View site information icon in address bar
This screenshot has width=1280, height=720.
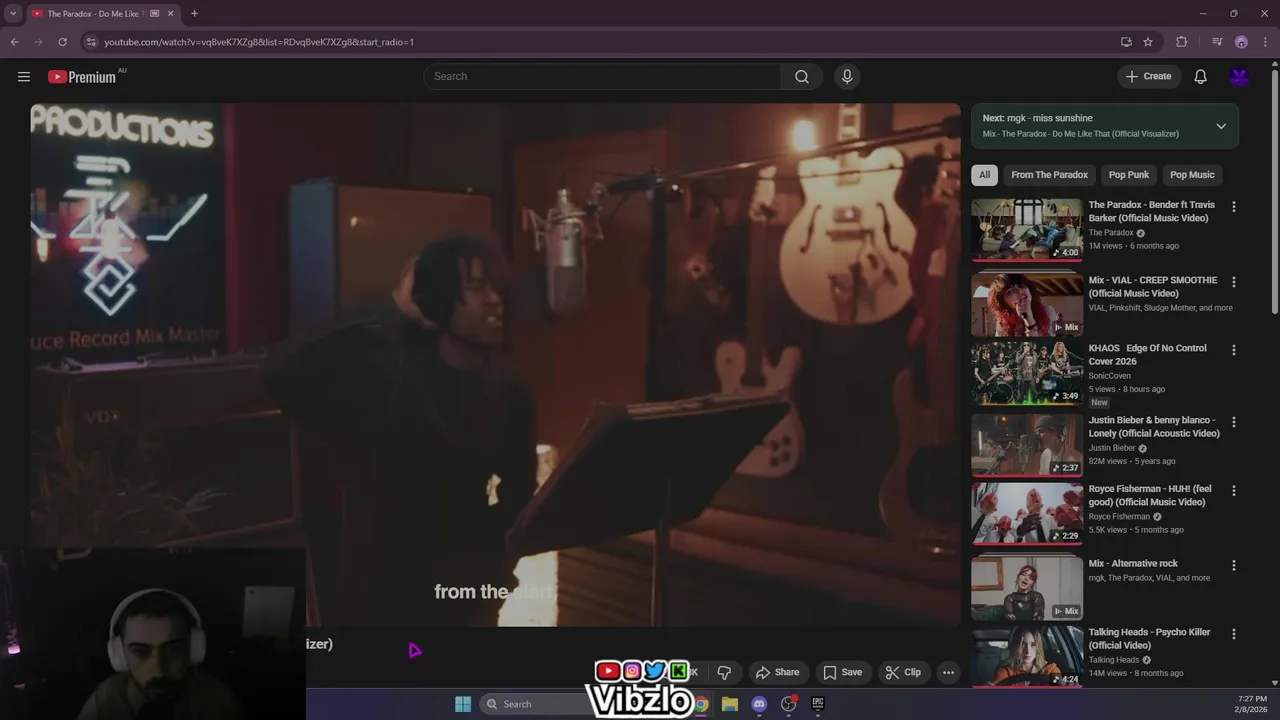[x=91, y=42]
